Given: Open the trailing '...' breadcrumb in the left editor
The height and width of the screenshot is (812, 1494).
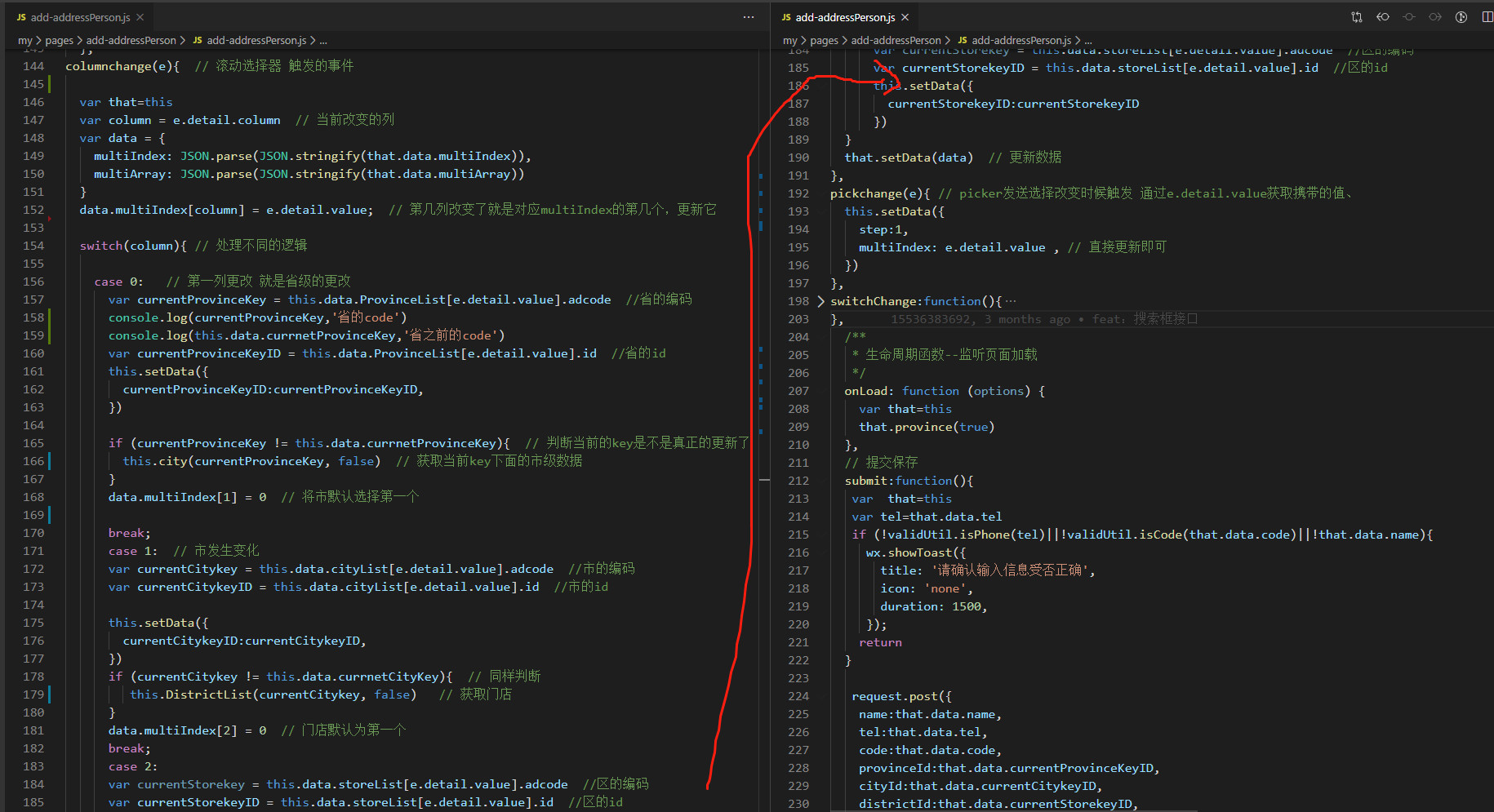Looking at the screenshot, I should (x=323, y=40).
